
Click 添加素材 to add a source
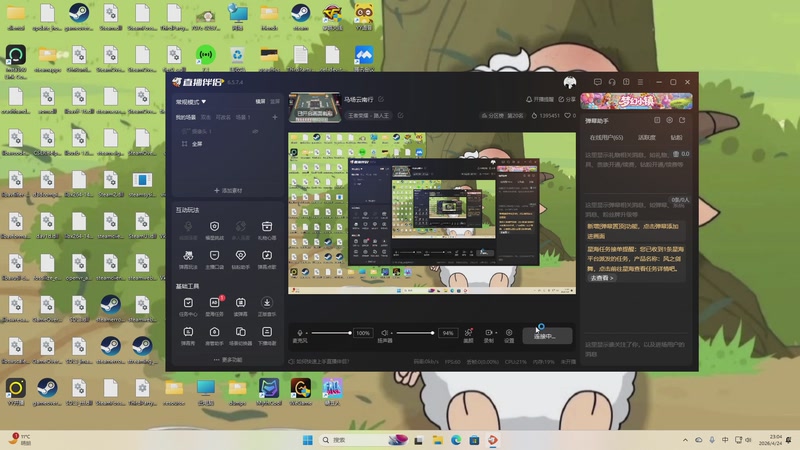228,190
